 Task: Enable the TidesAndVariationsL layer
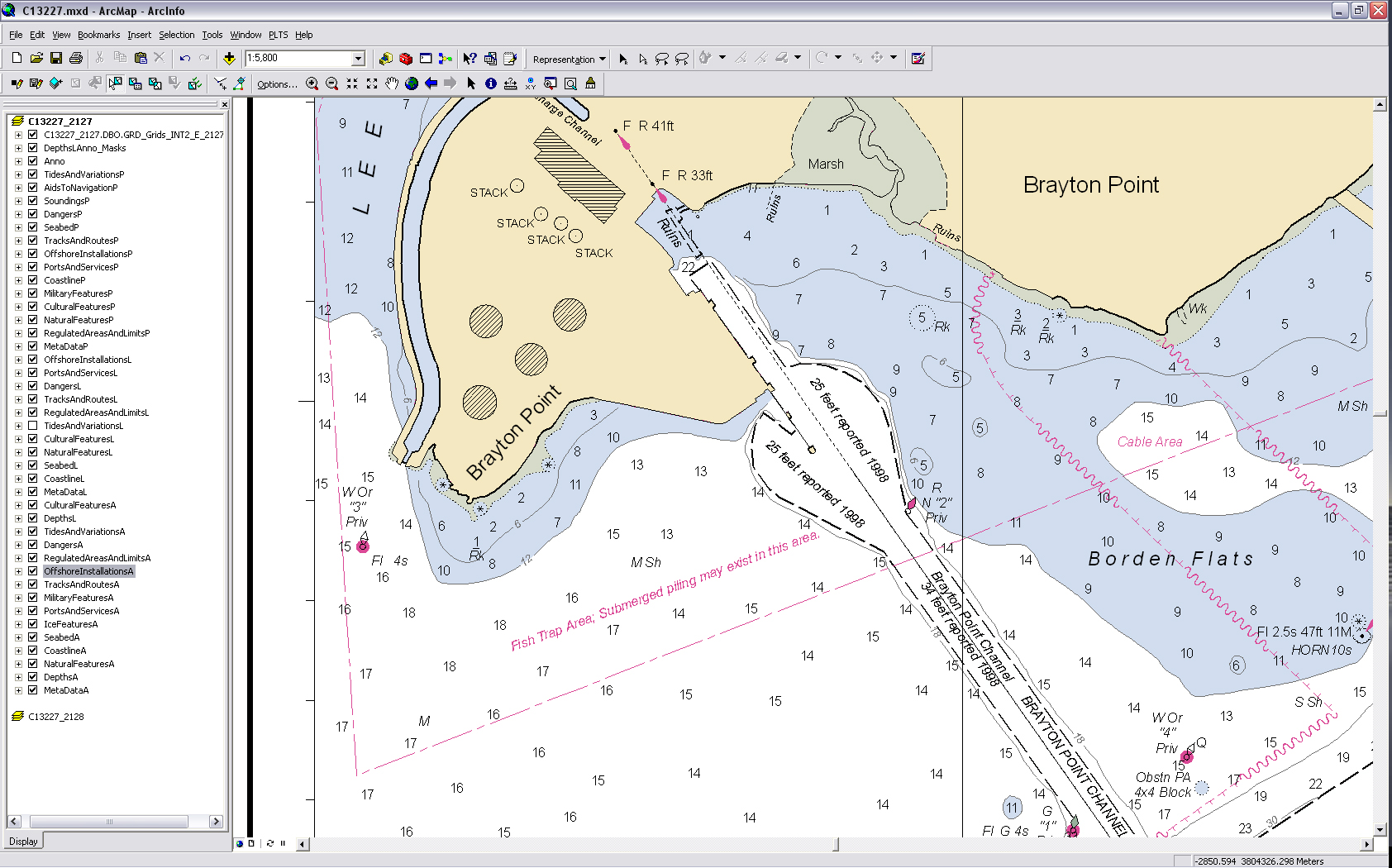click(x=31, y=425)
